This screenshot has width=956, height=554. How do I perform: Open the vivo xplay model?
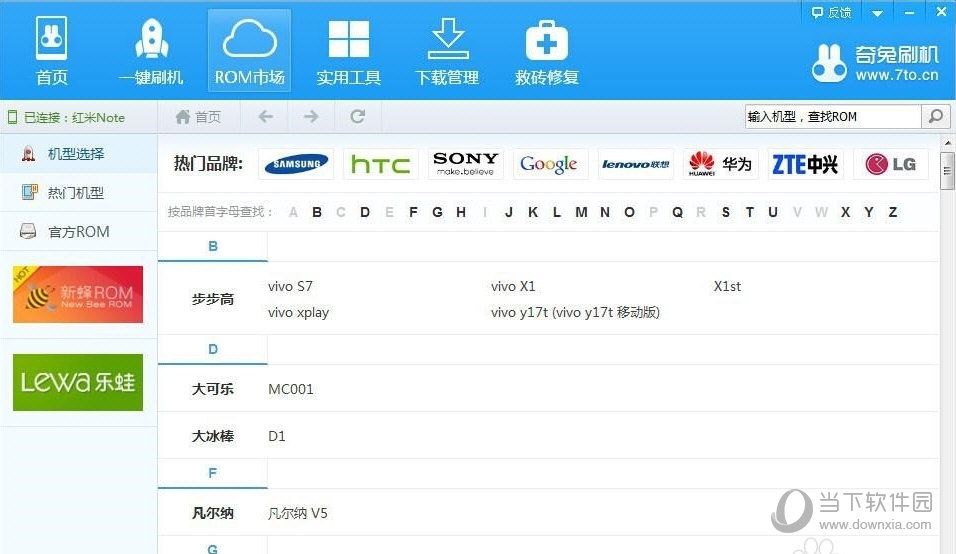(x=298, y=312)
